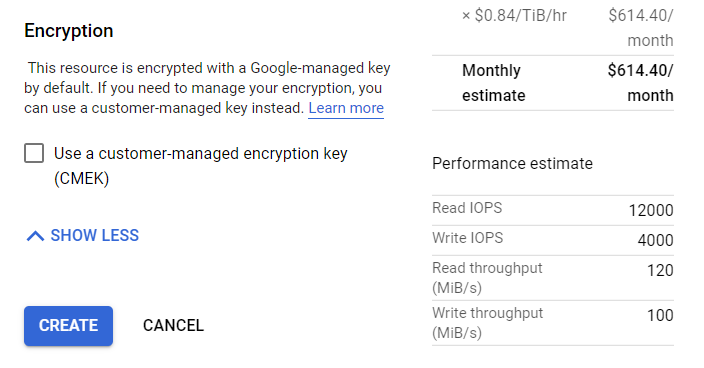This screenshot has height=368, width=704.
Task: Click the Monthly estimate label
Action: click(493, 83)
